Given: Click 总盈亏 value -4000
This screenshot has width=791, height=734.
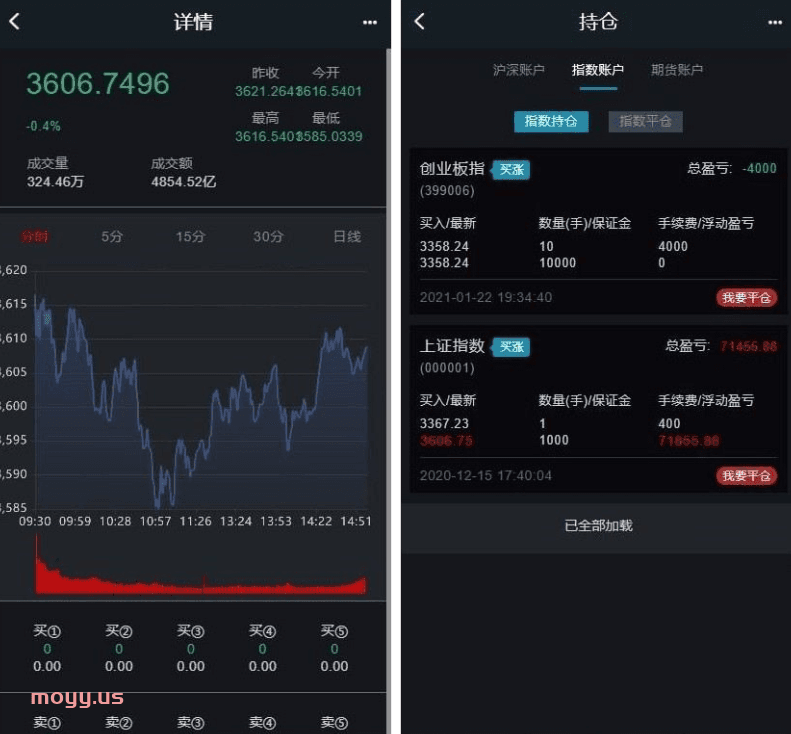Looking at the screenshot, I should pos(759,168).
